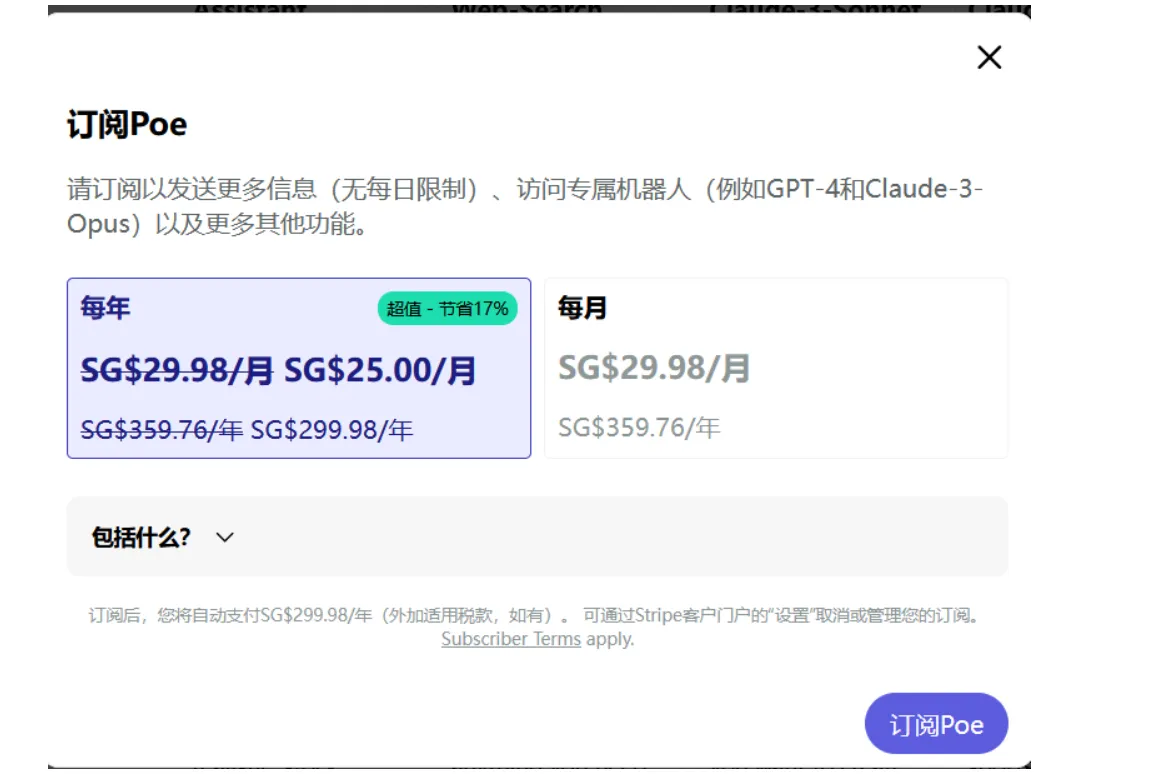The width and height of the screenshot is (1175, 774).
Task: Click the 每月 label in the plan card
Action: (582, 308)
